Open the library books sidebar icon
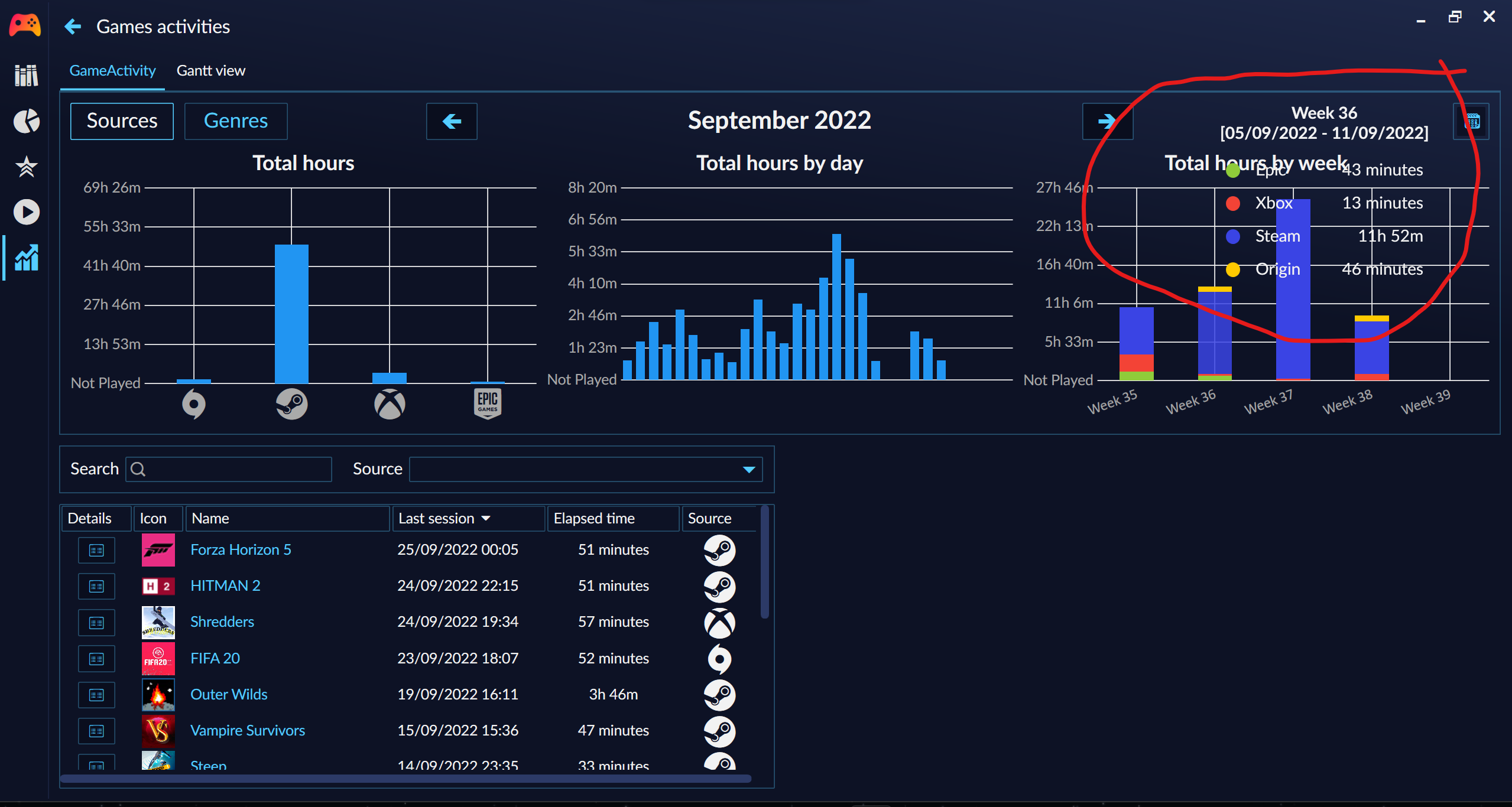Image resolution: width=1512 pixels, height=807 pixels. [26, 76]
